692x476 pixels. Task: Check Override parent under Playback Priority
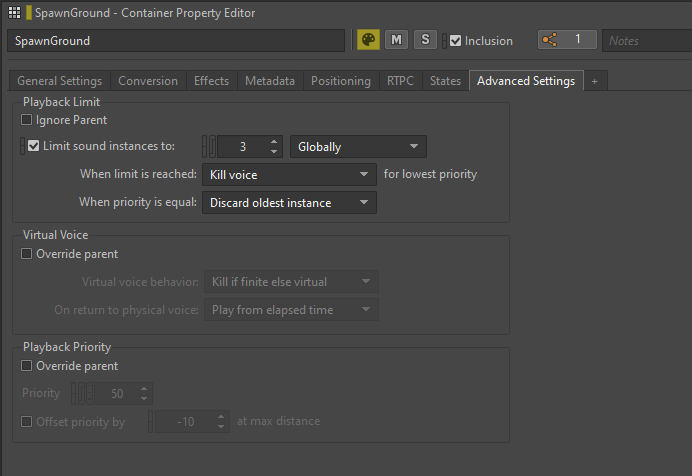(26, 366)
